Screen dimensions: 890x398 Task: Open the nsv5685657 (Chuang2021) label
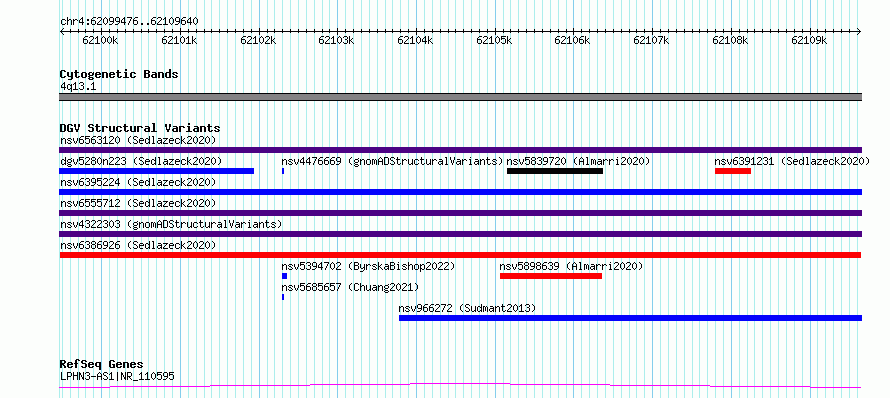(x=350, y=287)
